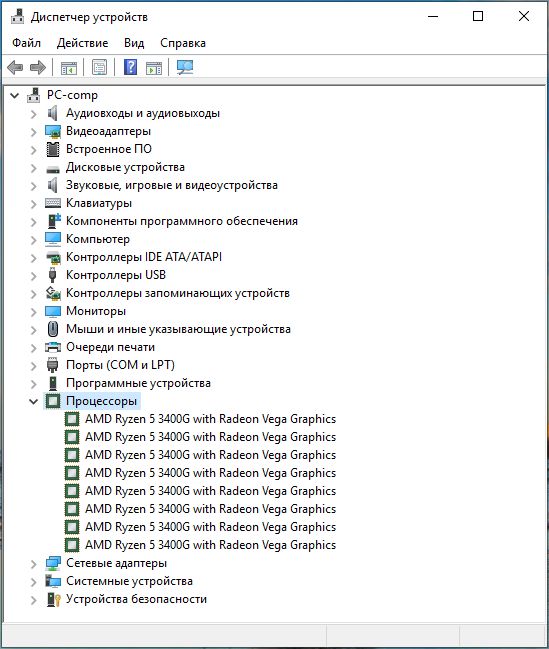Select the PC-comp label

point(72,95)
